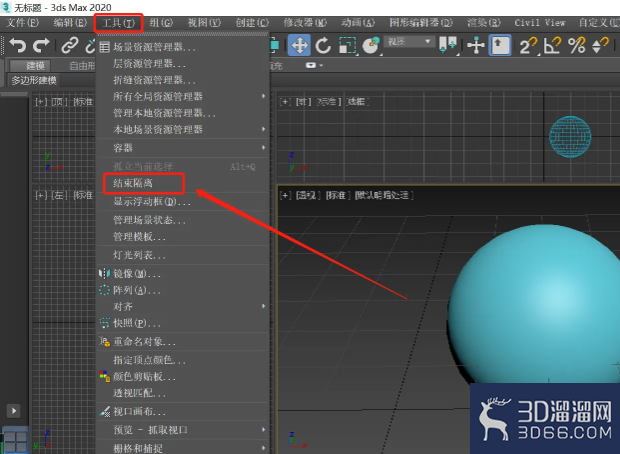The height and width of the screenshot is (454, 620).
Task: Click the viewport layout icon at bottom left
Action: [16, 441]
